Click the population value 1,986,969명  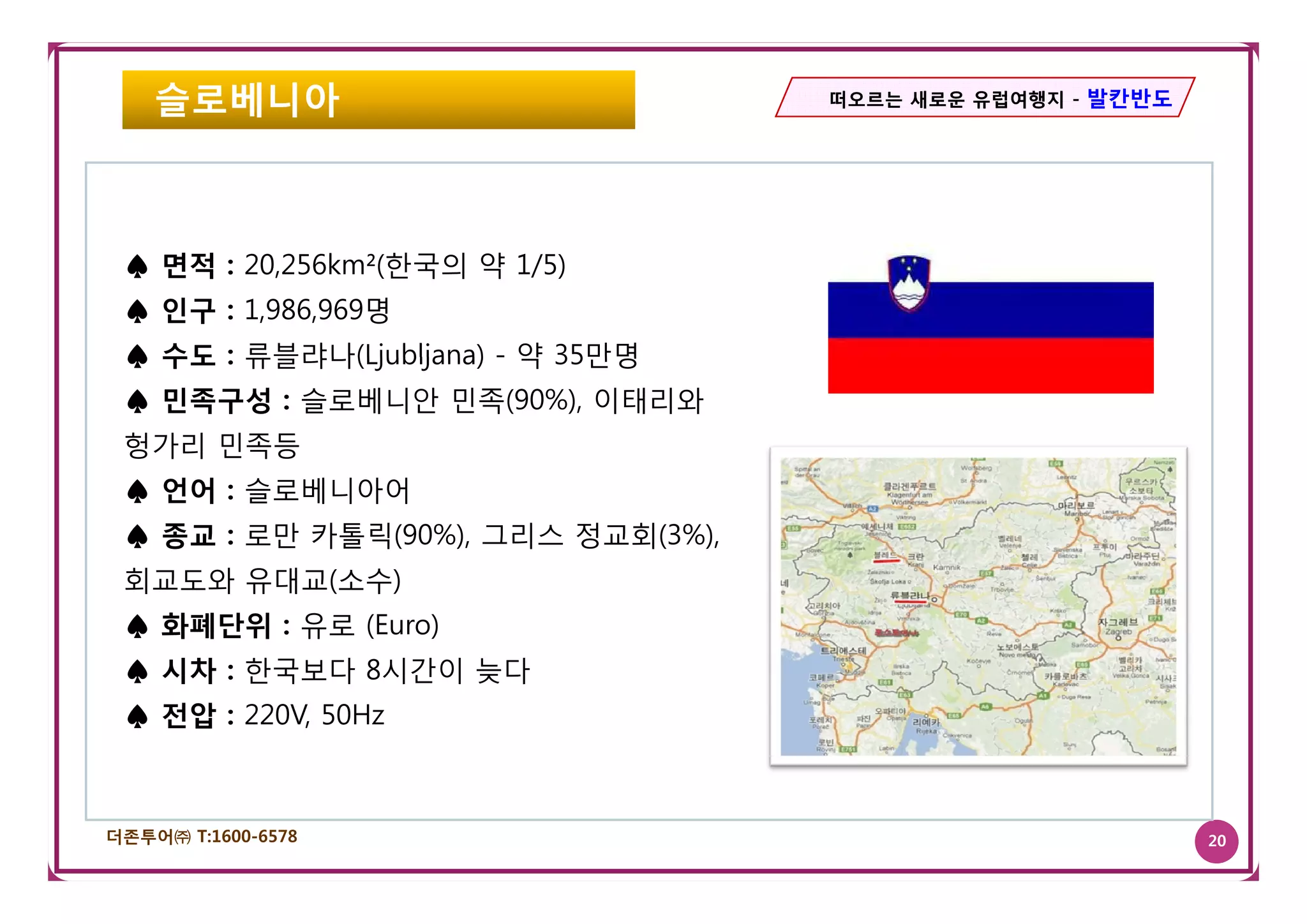(x=317, y=310)
